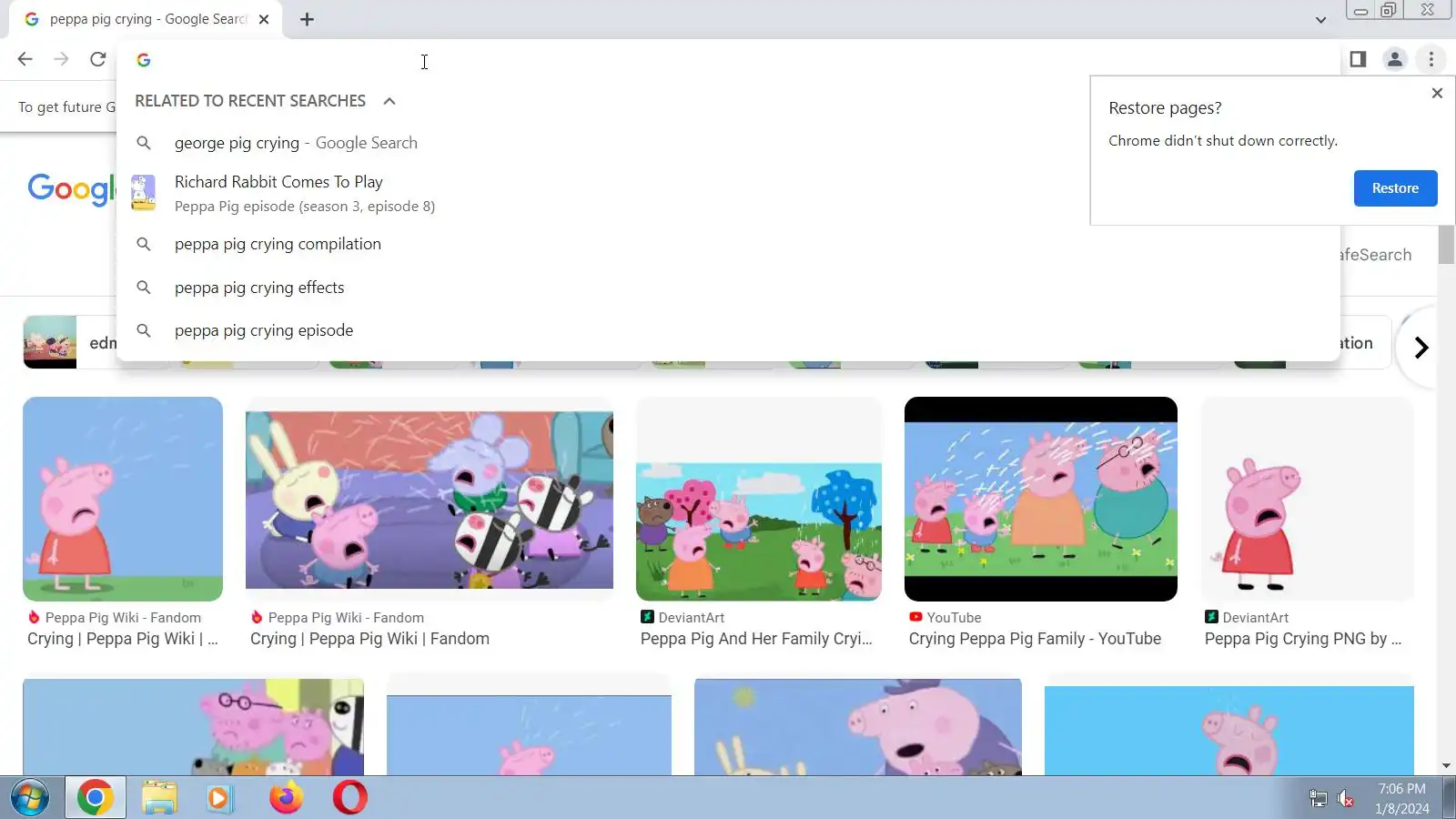This screenshot has height=819, width=1456.
Task: Toggle the browser side panel
Action: click(x=1358, y=59)
